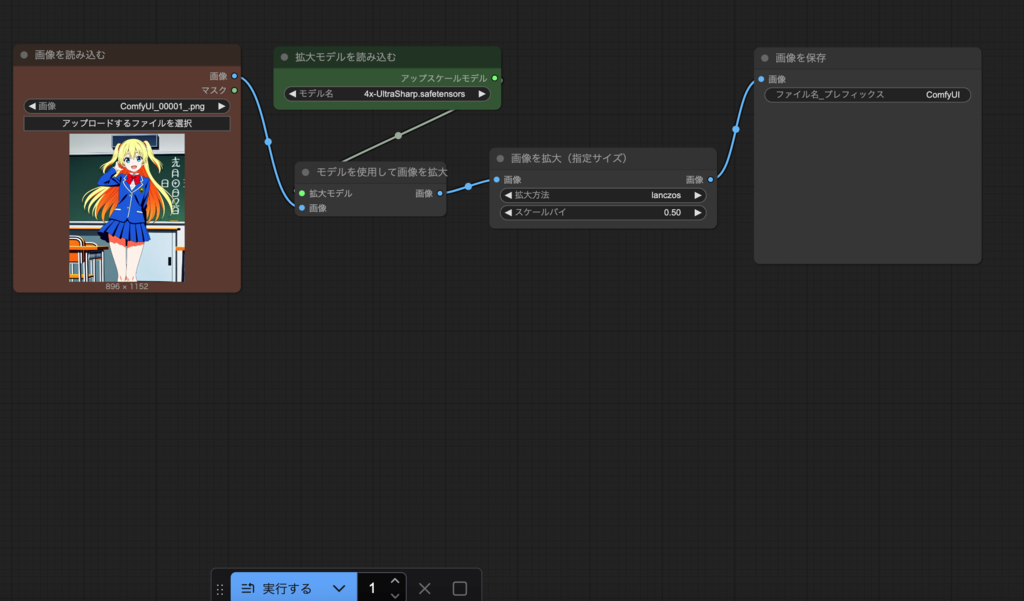Click the square icon right of the X
This screenshot has width=1024, height=601.
(x=460, y=589)
